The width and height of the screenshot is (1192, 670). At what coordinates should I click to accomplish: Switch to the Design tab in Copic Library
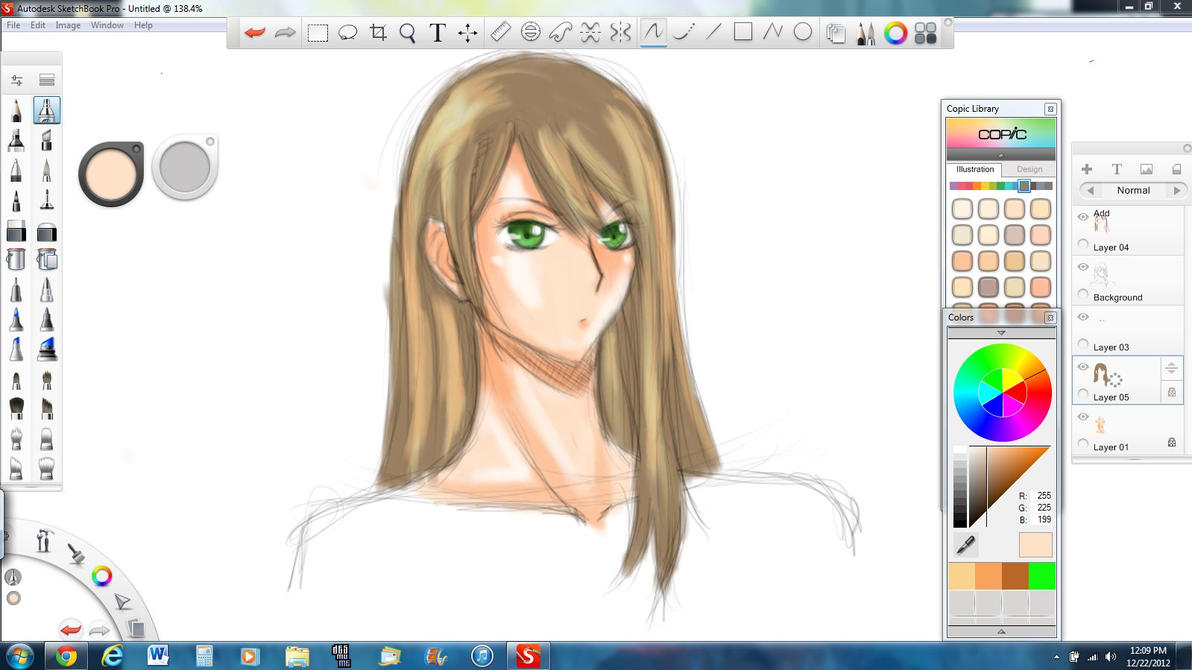pos(1029,169)
